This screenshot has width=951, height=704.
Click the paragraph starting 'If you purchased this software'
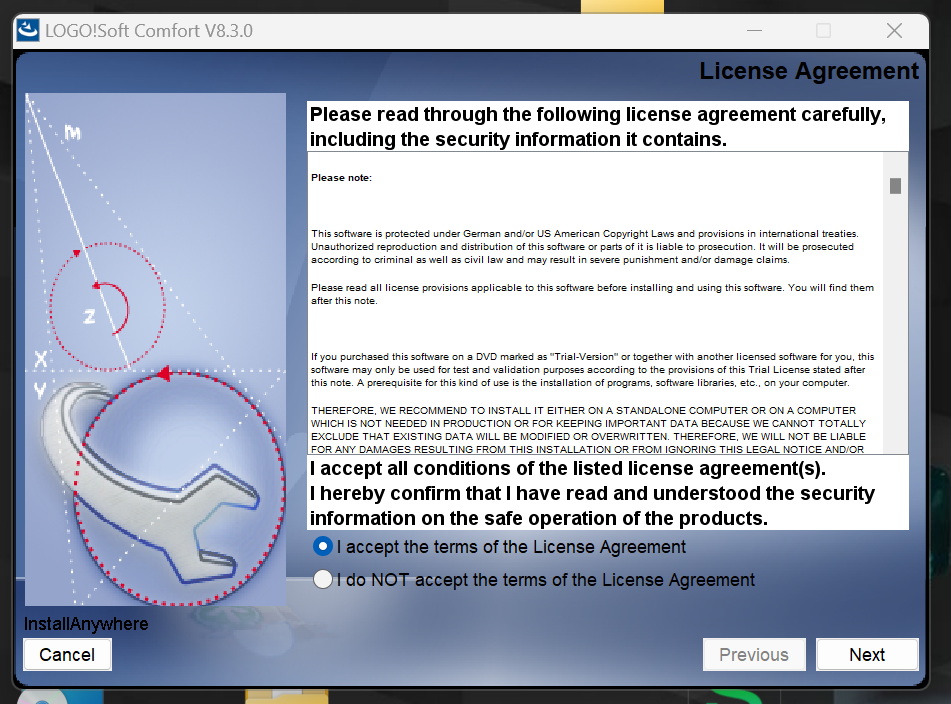pos(593,370)
